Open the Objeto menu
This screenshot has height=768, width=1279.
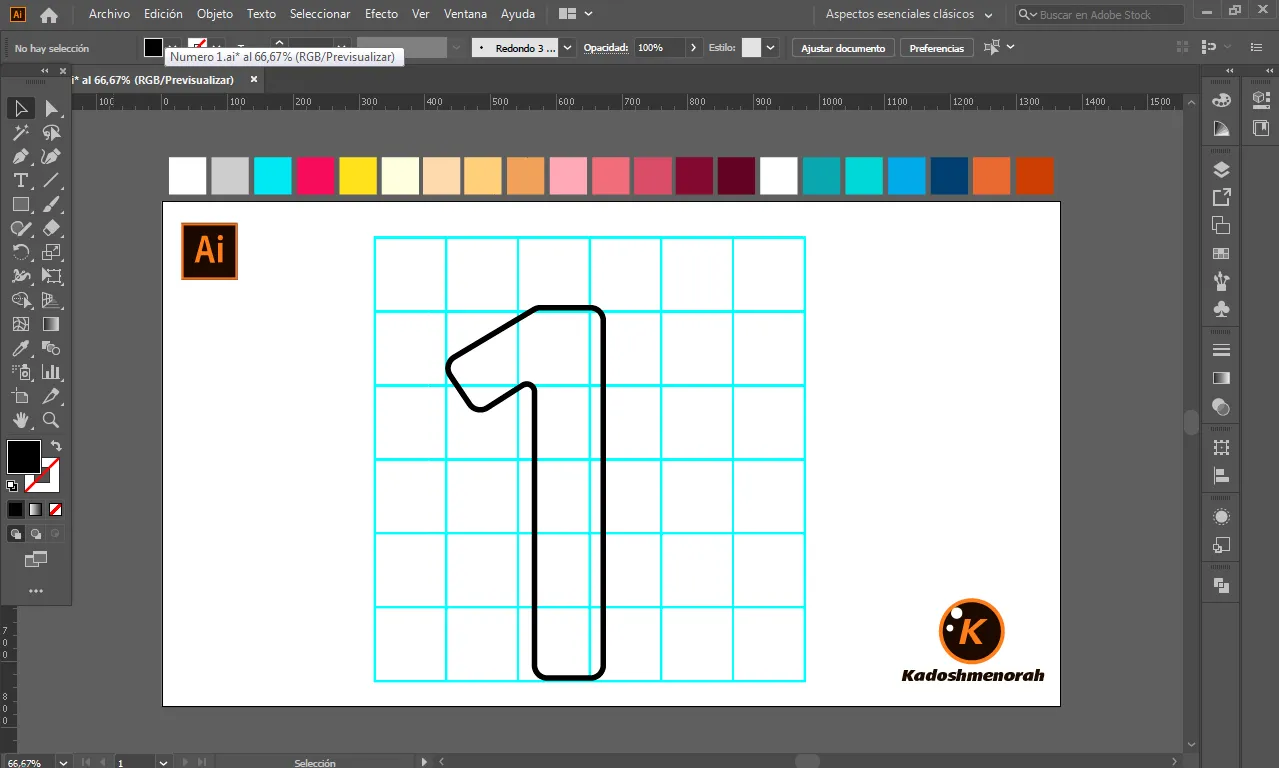tap(215, 14)
